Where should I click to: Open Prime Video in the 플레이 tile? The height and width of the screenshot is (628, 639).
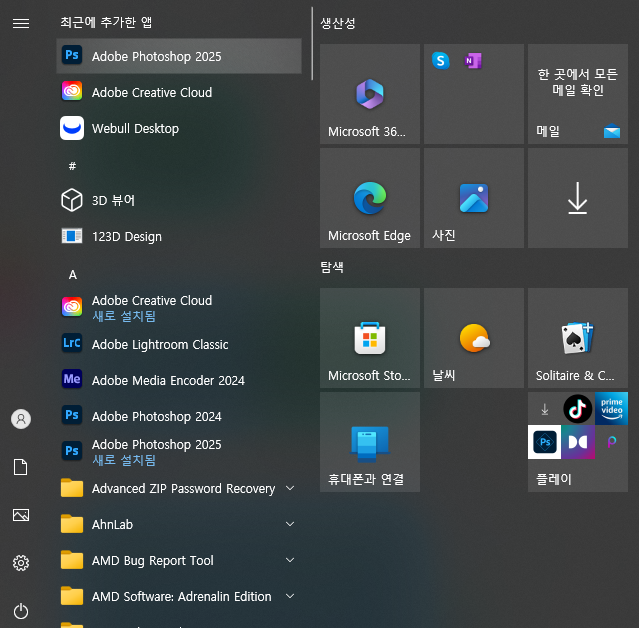pyautogui.click(x=611, y=409)
